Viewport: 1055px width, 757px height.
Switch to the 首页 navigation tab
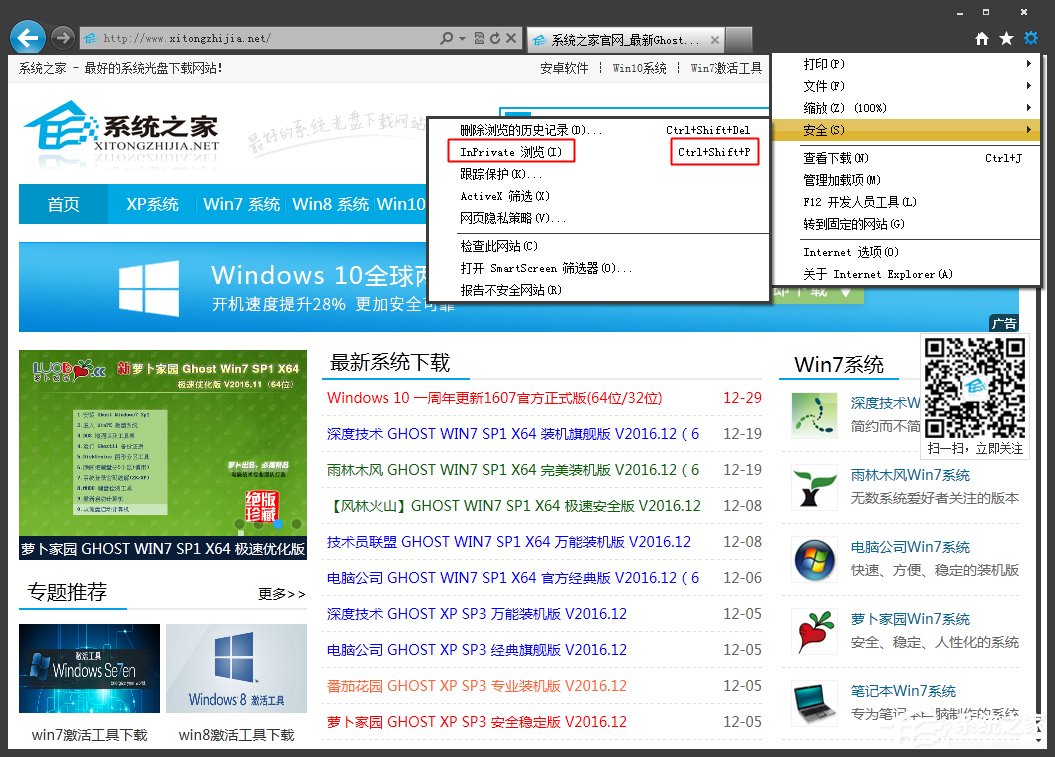(63, 203)
